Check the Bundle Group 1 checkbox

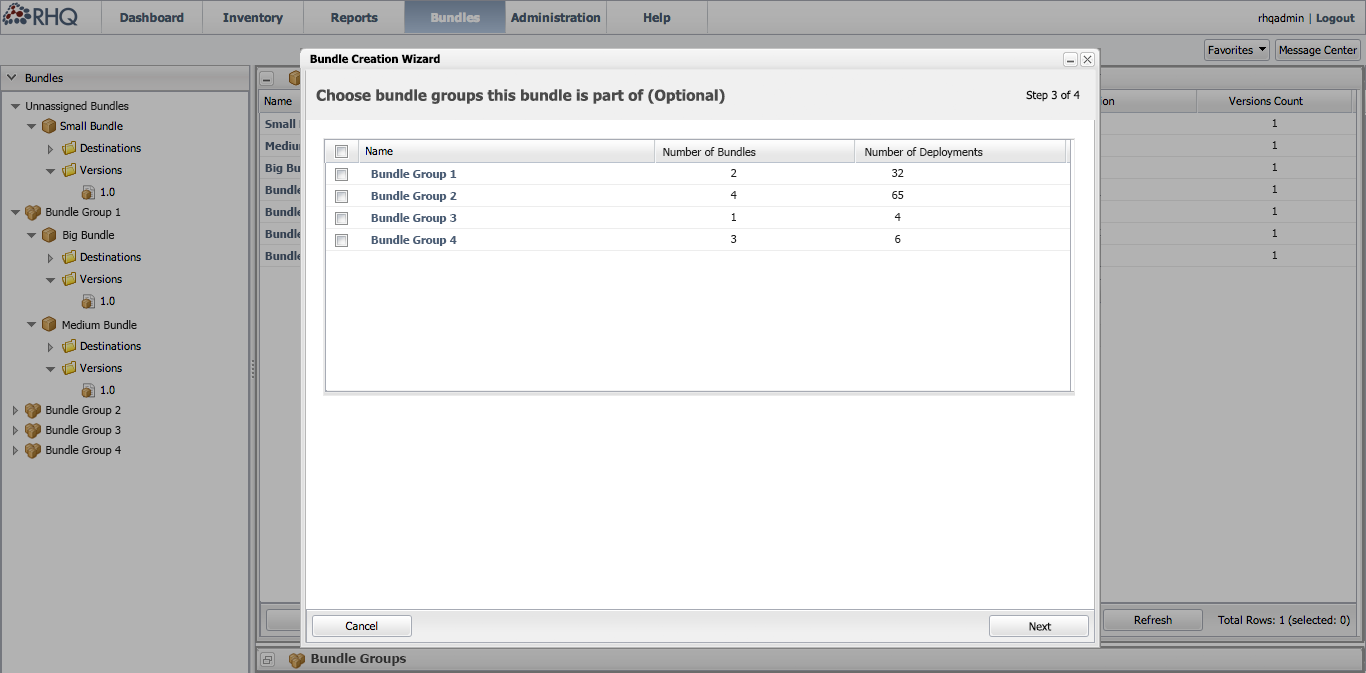coord(341,175)
